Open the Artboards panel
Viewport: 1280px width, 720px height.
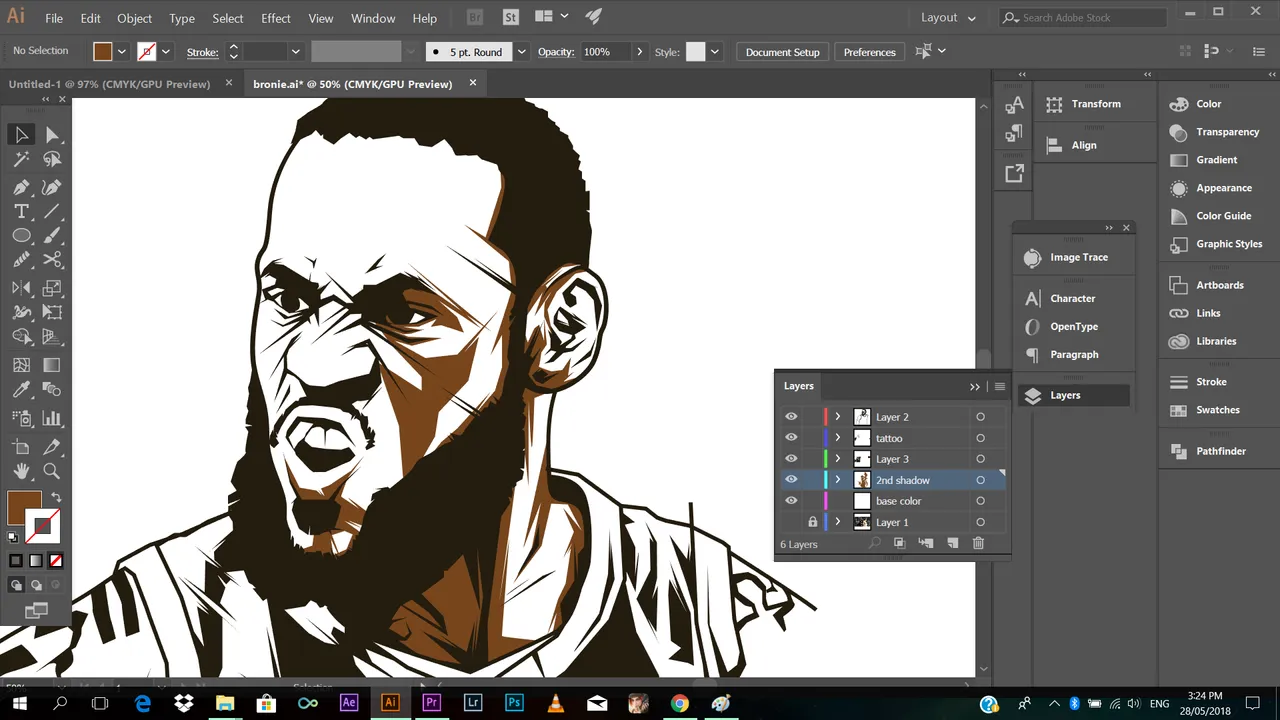pyautogui.click(x=1219, y=285)
